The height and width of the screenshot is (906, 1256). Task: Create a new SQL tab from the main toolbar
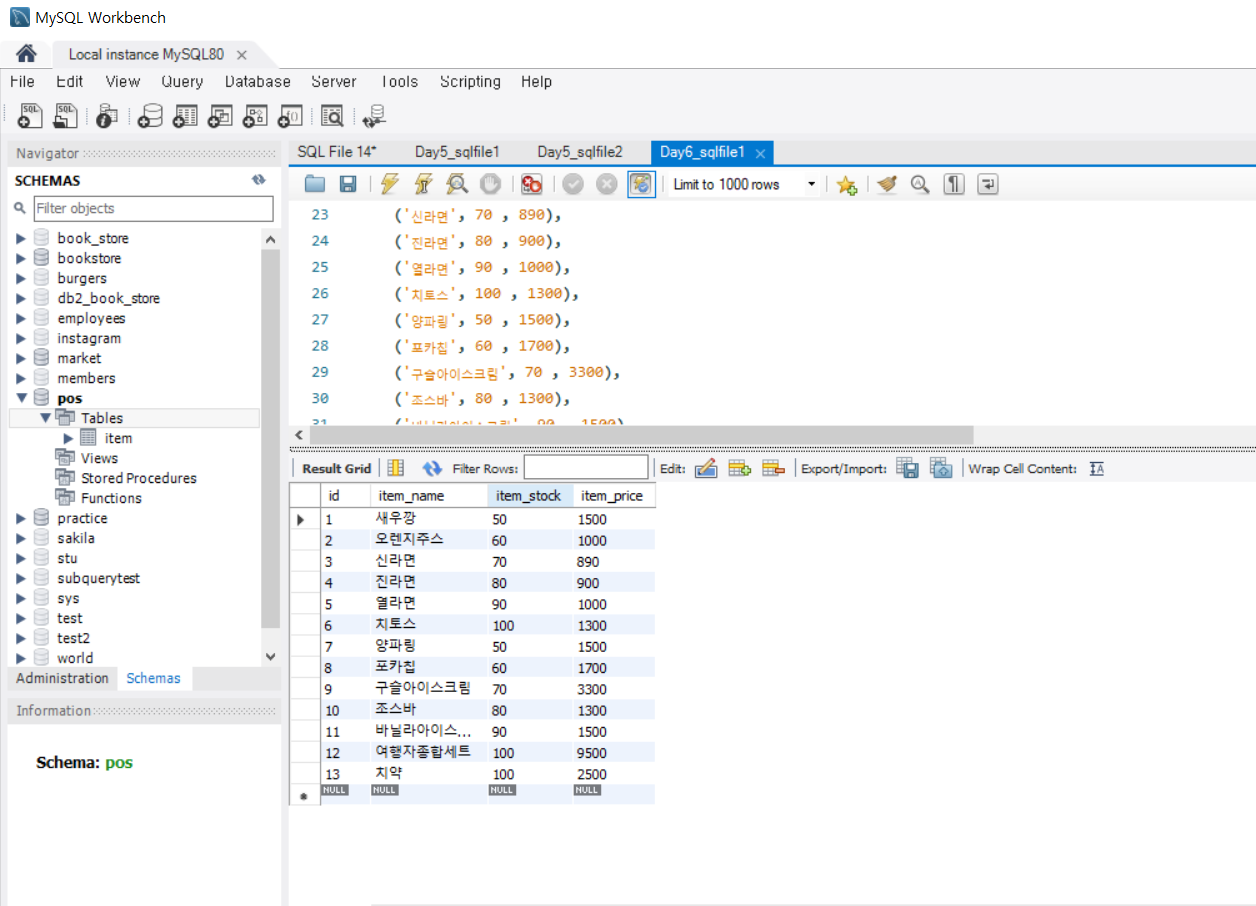31,116
